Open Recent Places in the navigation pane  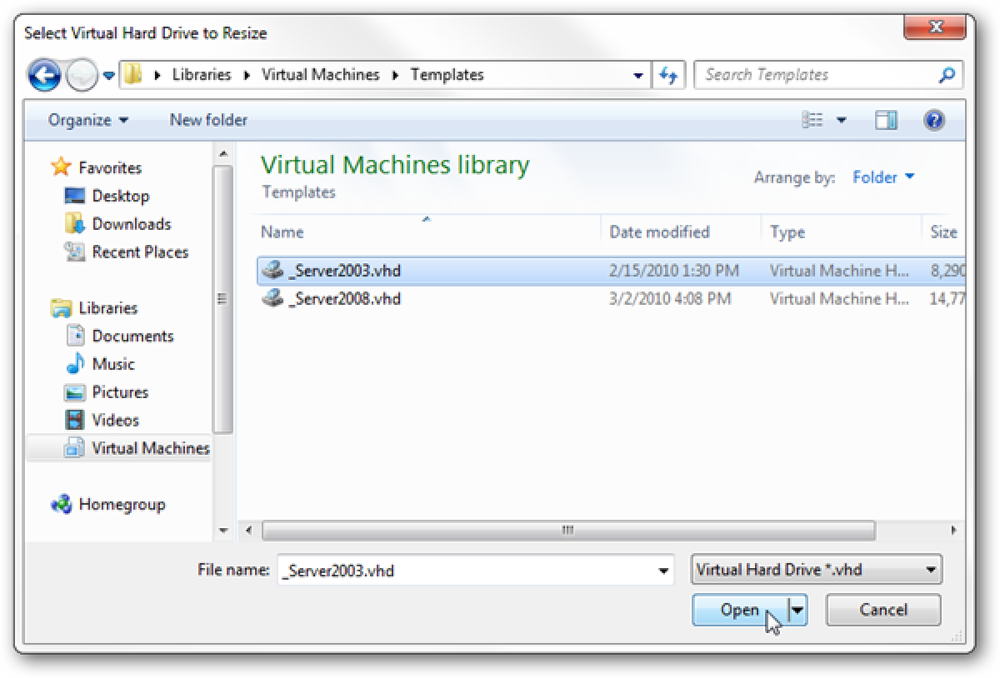click(140, 252)
